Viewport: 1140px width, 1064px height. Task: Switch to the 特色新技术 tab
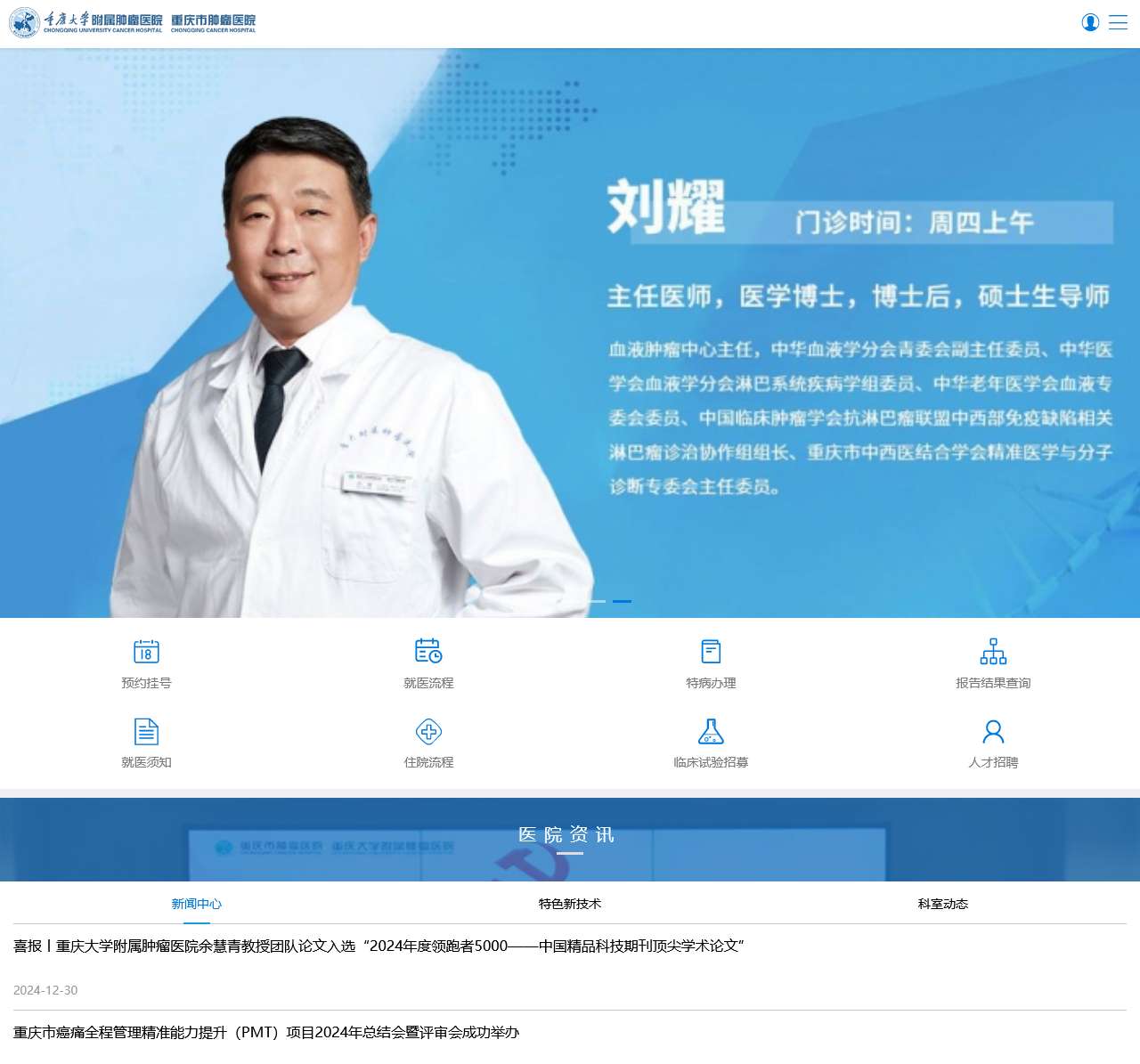click(x=570, y=904)
